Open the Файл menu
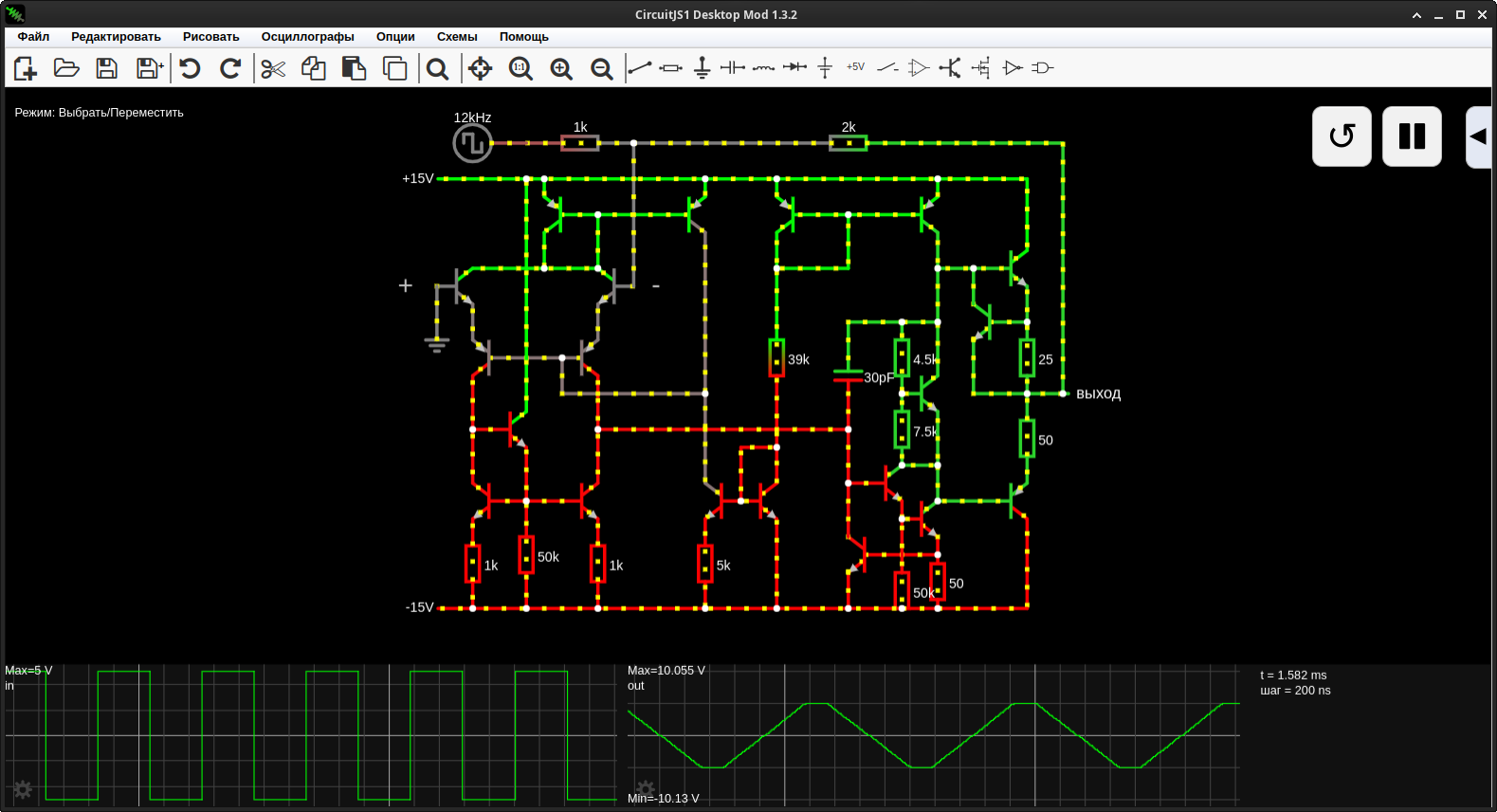 pos(33,37)
